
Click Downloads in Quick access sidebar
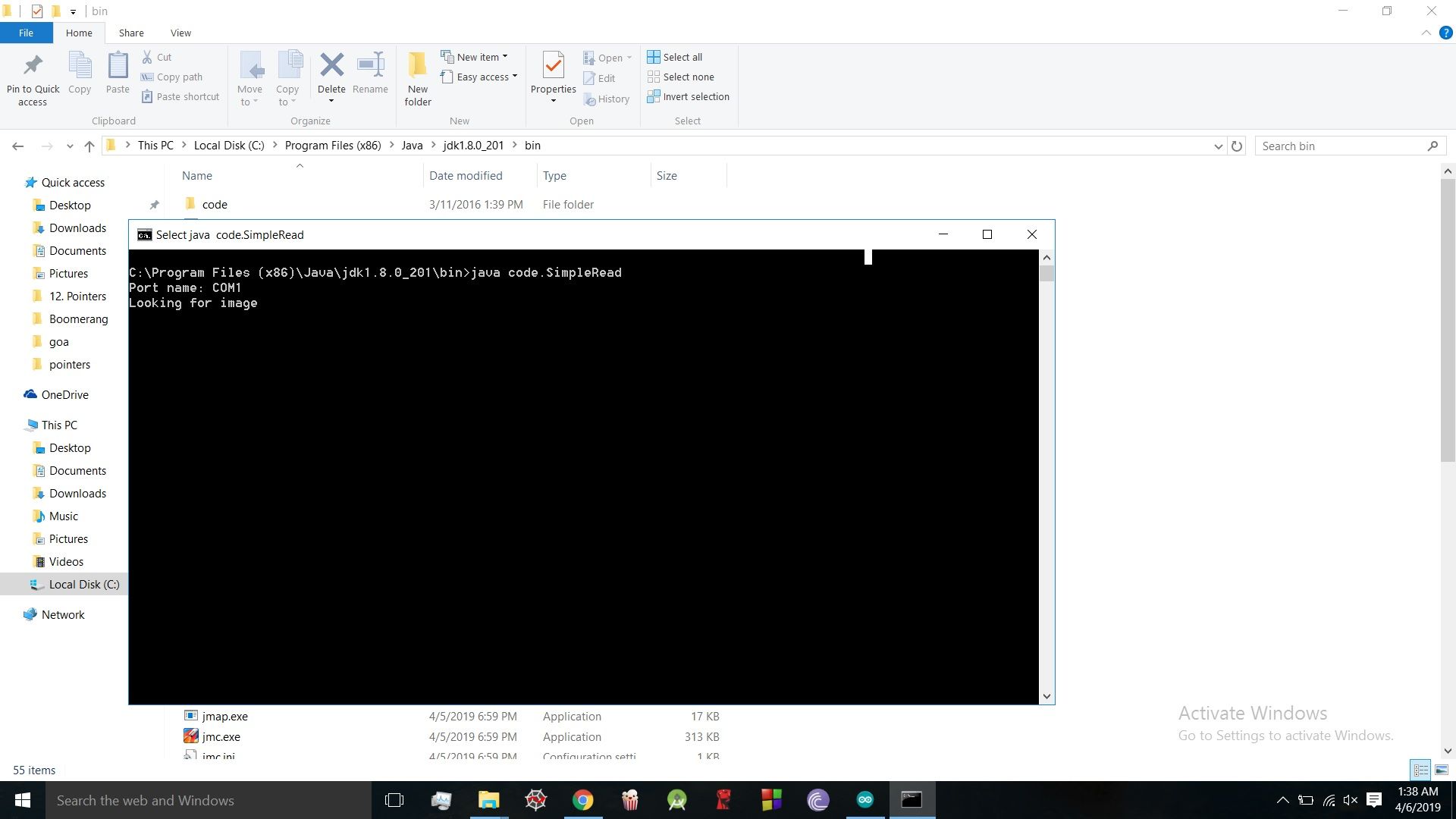pyautogui.click(x=77, y=227)
